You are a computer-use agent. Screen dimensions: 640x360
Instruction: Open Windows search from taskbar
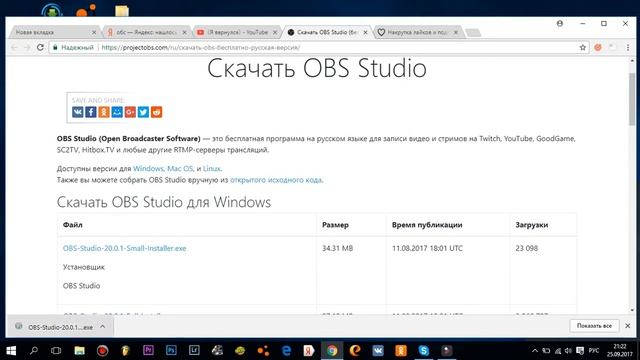tap(34, 350)
